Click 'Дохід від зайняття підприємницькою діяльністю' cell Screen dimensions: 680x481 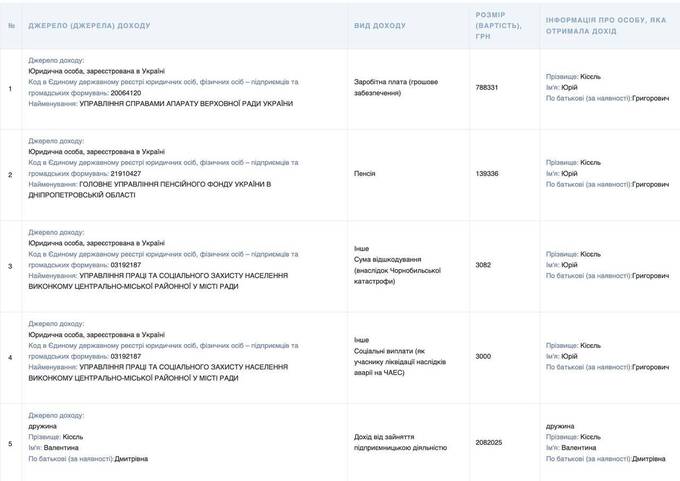(400, 442)
